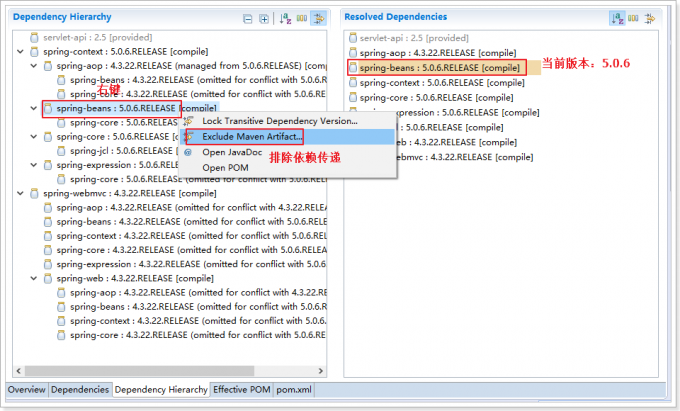Click jar icon beside spring-beans 5.0.6 in hierarchy
Screen dimensions: 680x411
coord(49,108)
